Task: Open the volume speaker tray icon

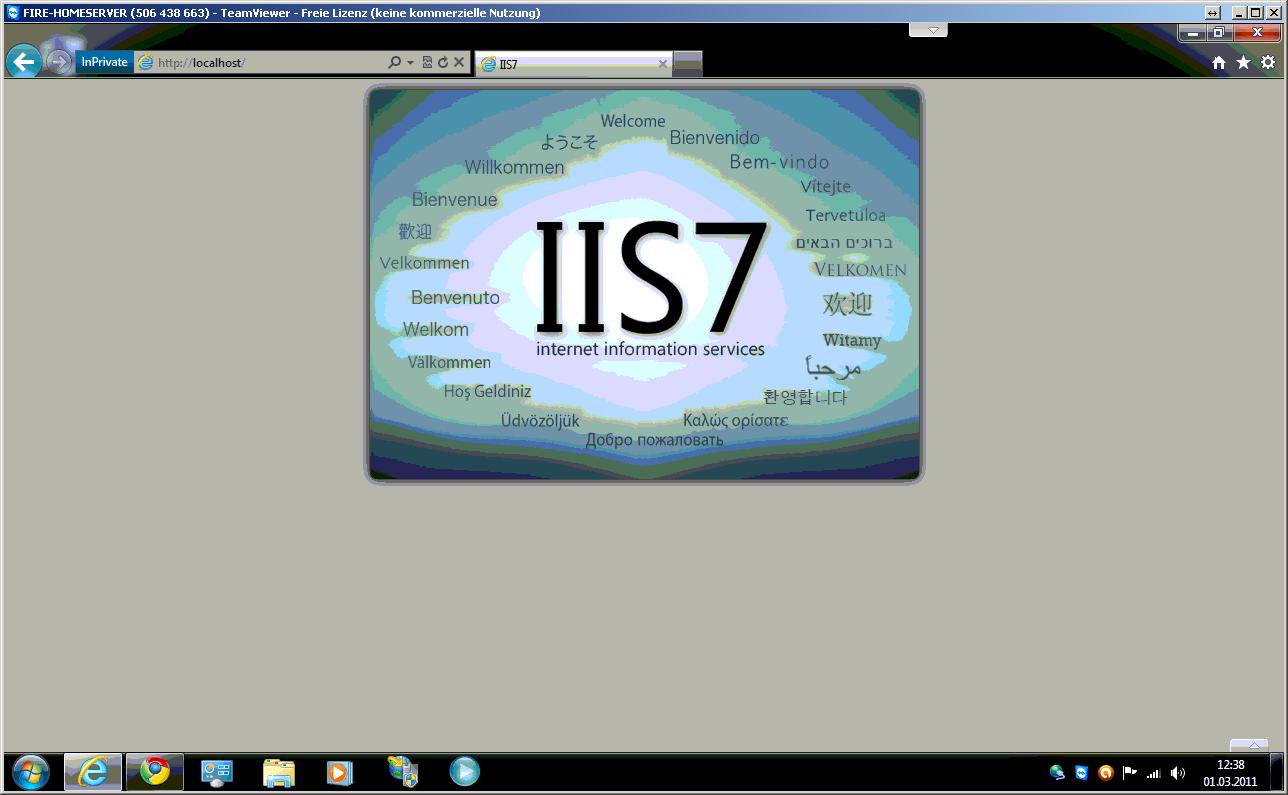Action: (x=1178, y=772)
